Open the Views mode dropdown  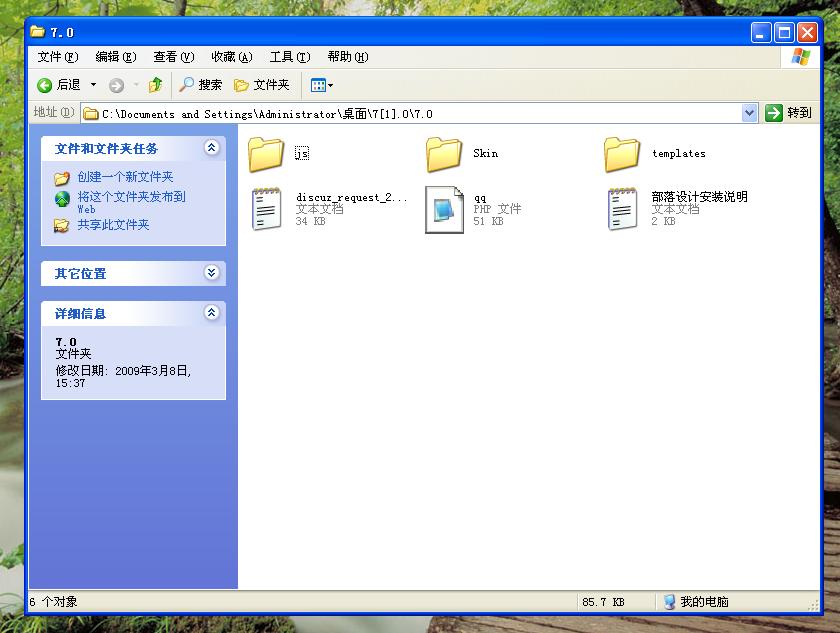[x=321, y=85]
